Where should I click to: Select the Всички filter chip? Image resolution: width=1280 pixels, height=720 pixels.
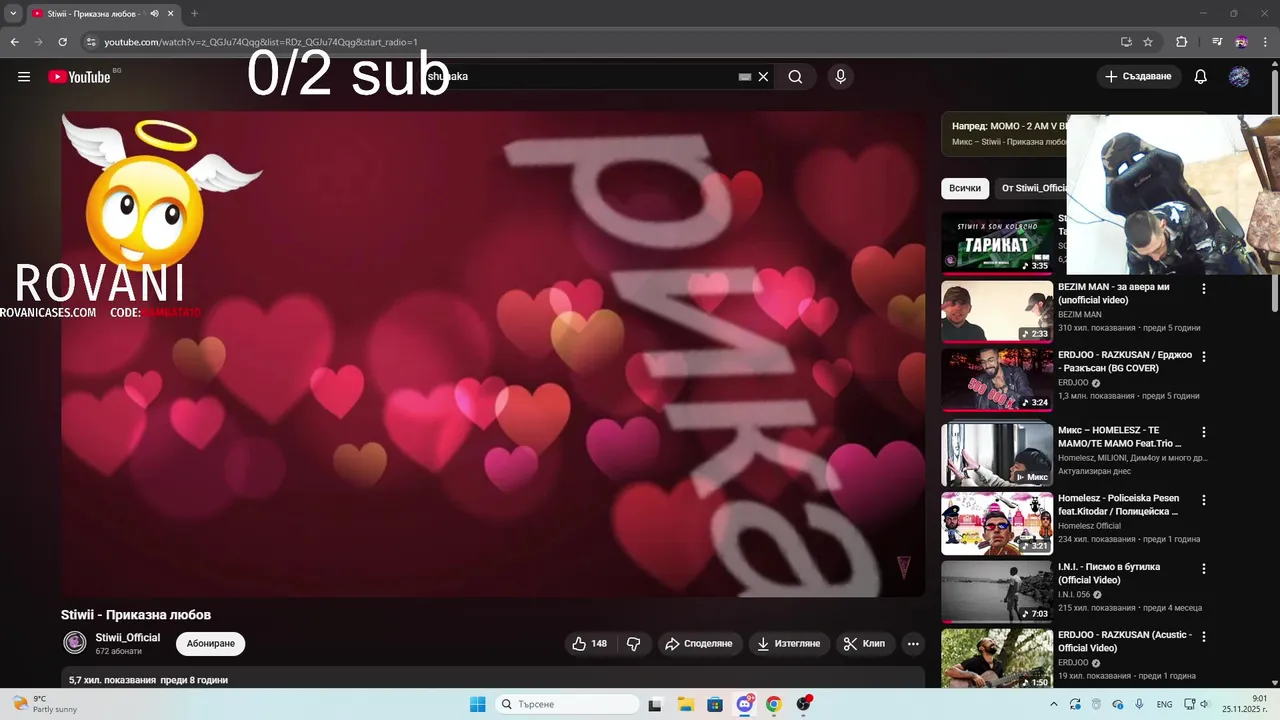tap(965, 188)
